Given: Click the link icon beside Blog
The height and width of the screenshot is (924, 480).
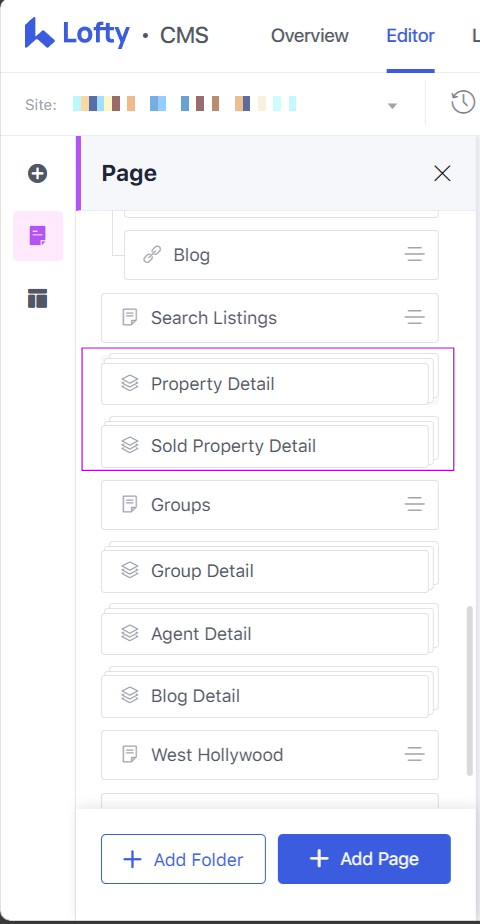Looking at the screenshot, I should (x=152, y=255).
